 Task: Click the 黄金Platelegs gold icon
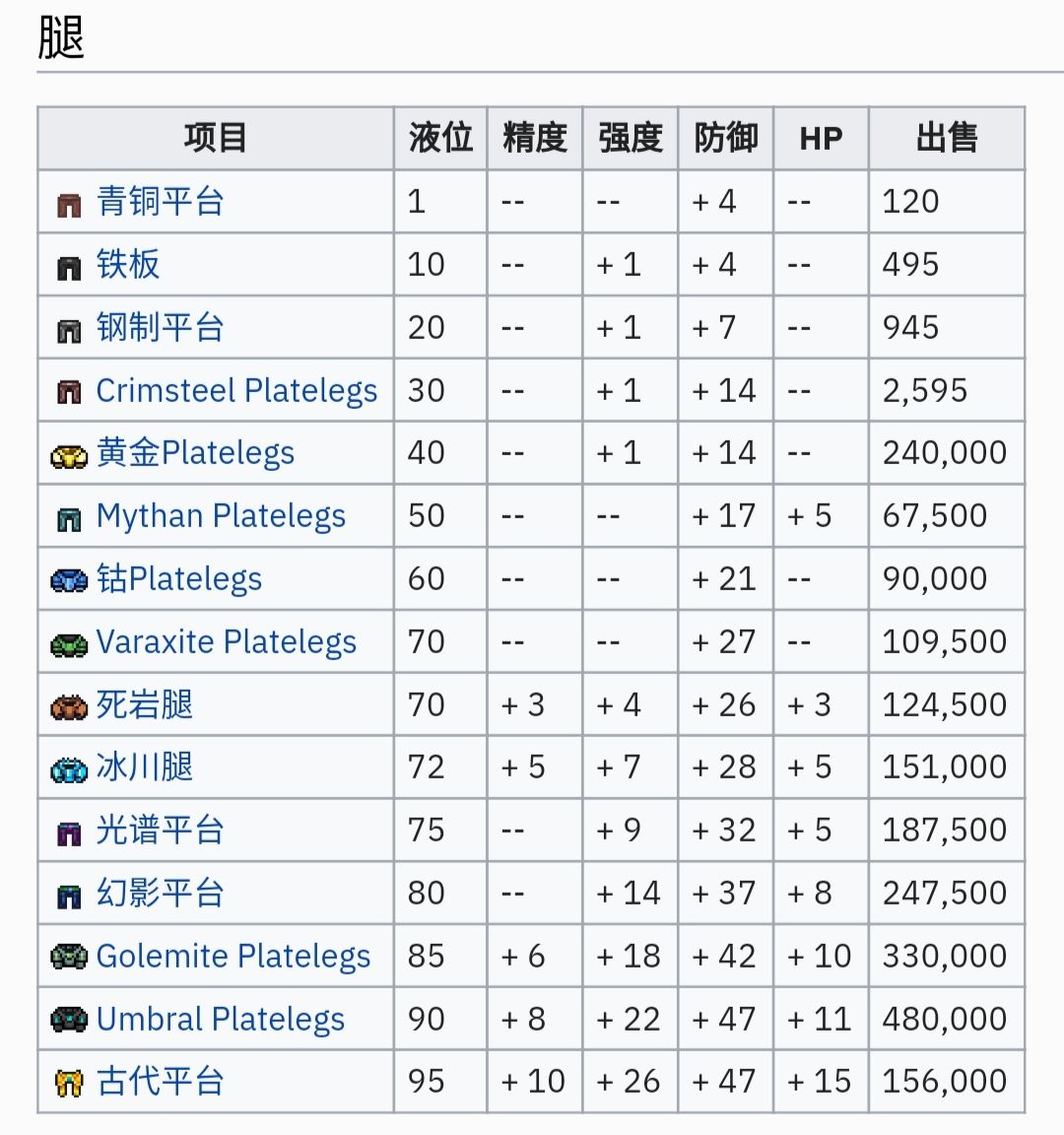69,455
